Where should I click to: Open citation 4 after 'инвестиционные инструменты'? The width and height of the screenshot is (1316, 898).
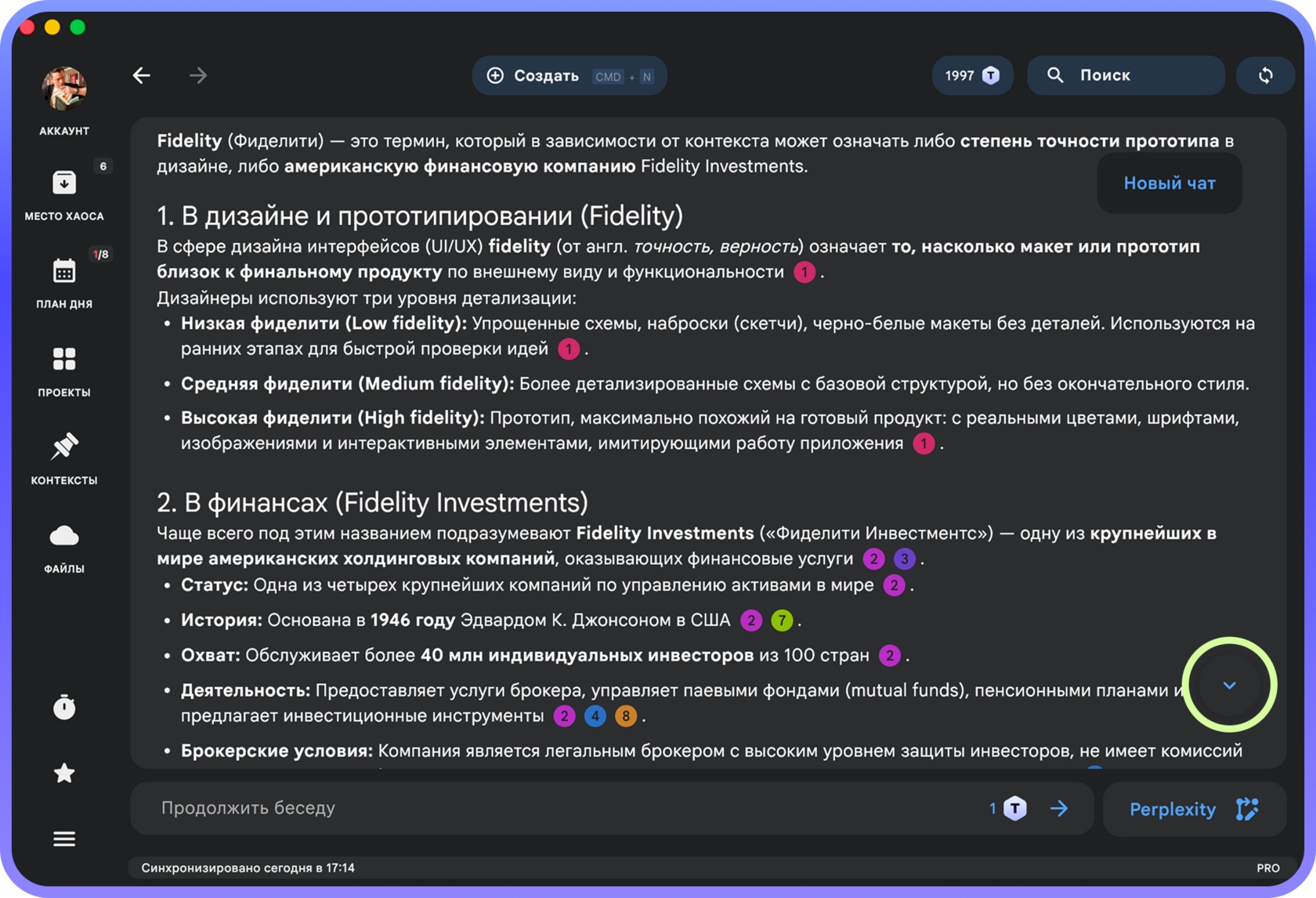595,715
